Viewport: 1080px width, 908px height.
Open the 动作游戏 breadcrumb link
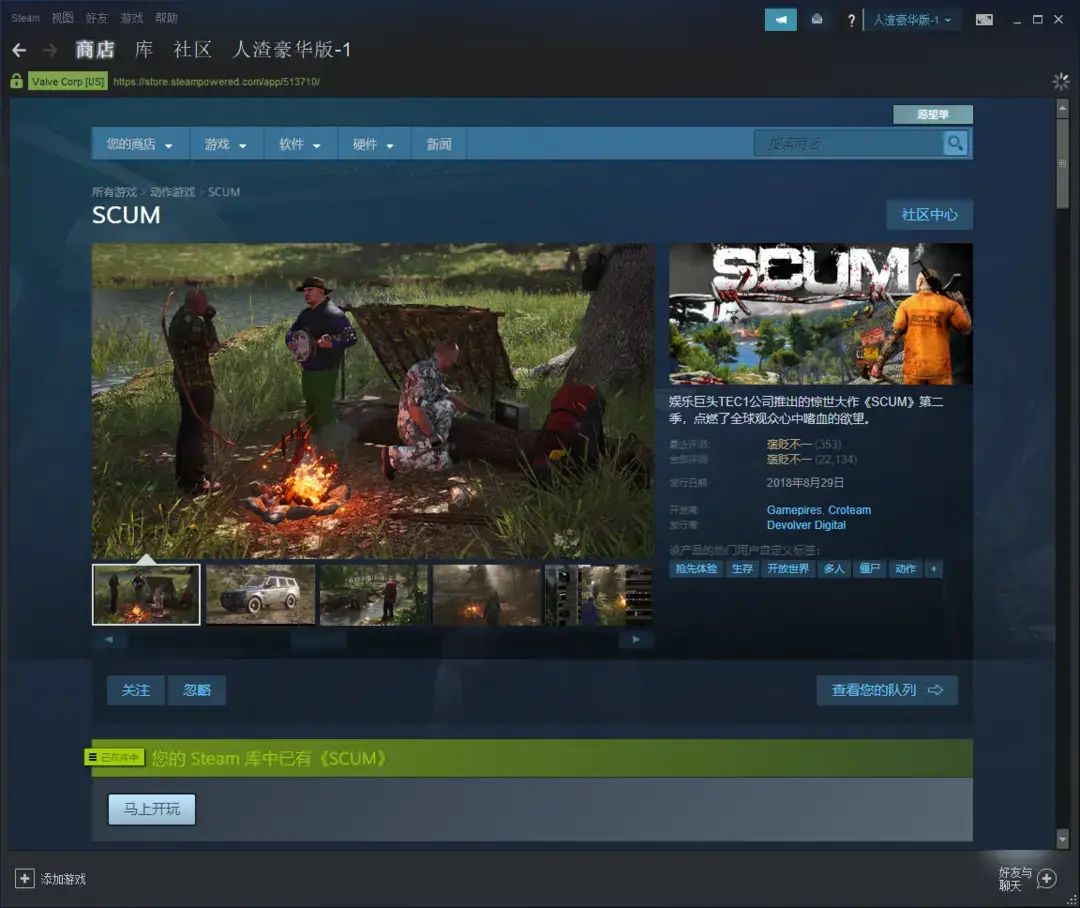pos(172,192)
